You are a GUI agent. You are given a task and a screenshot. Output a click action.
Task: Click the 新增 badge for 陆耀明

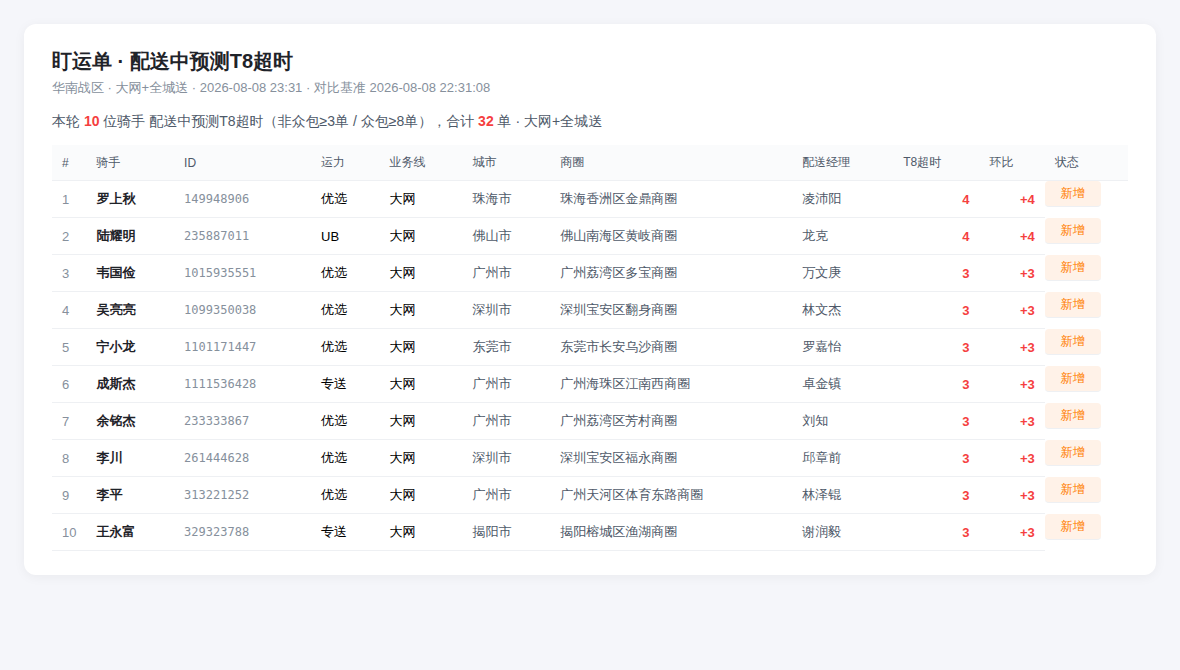[x=1072, y=230]
